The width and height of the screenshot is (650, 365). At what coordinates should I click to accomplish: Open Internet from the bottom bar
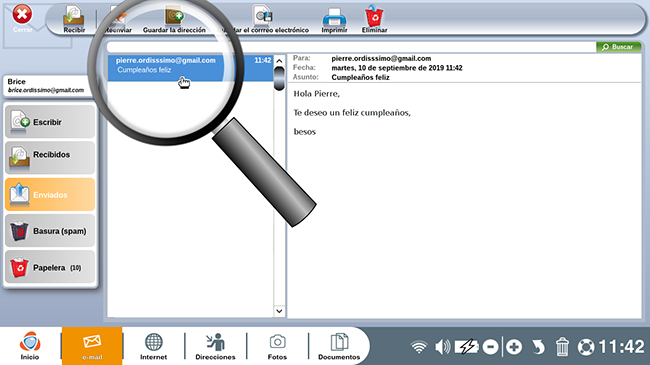click(153, 346)
